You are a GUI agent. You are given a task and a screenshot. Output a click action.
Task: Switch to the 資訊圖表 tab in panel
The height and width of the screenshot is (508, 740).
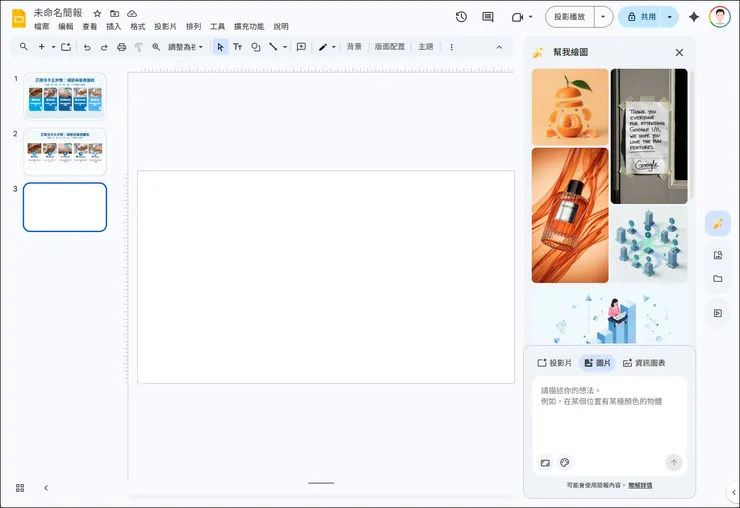point(644,363)
